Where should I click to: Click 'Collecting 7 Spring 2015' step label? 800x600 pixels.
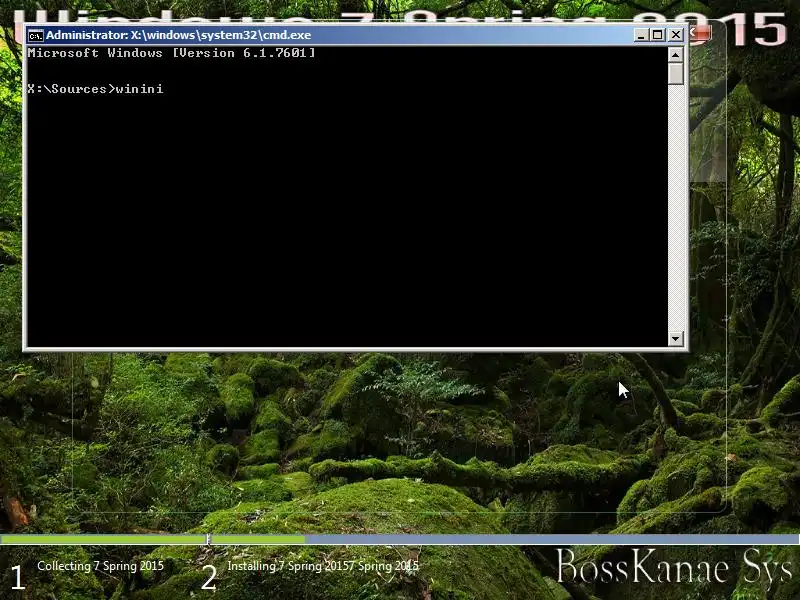[101, 566]
